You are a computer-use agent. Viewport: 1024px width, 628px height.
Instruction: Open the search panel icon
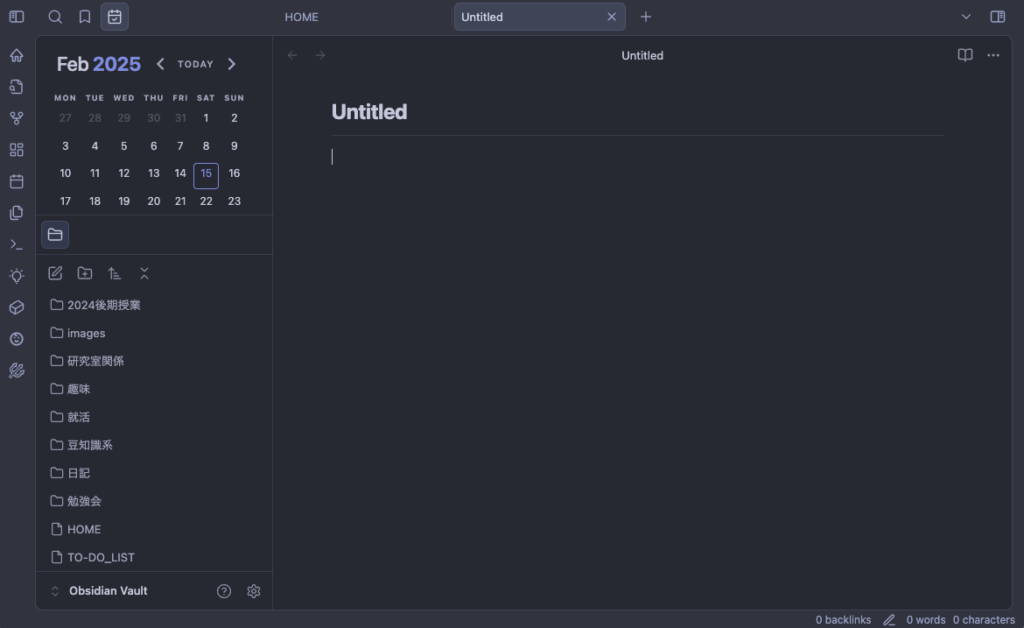coord(55,17)
